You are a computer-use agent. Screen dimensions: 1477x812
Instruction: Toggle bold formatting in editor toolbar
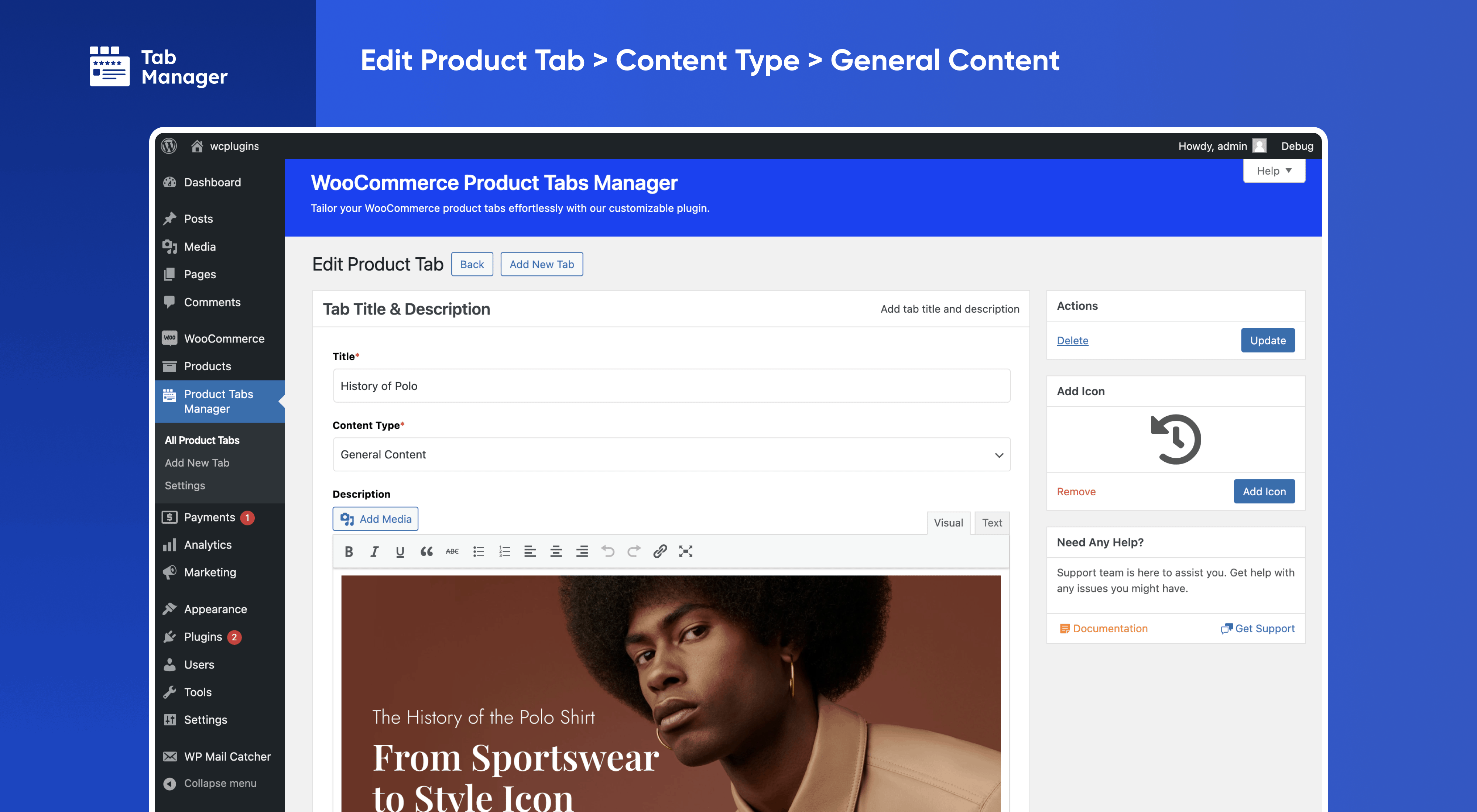tap(349, 551)
